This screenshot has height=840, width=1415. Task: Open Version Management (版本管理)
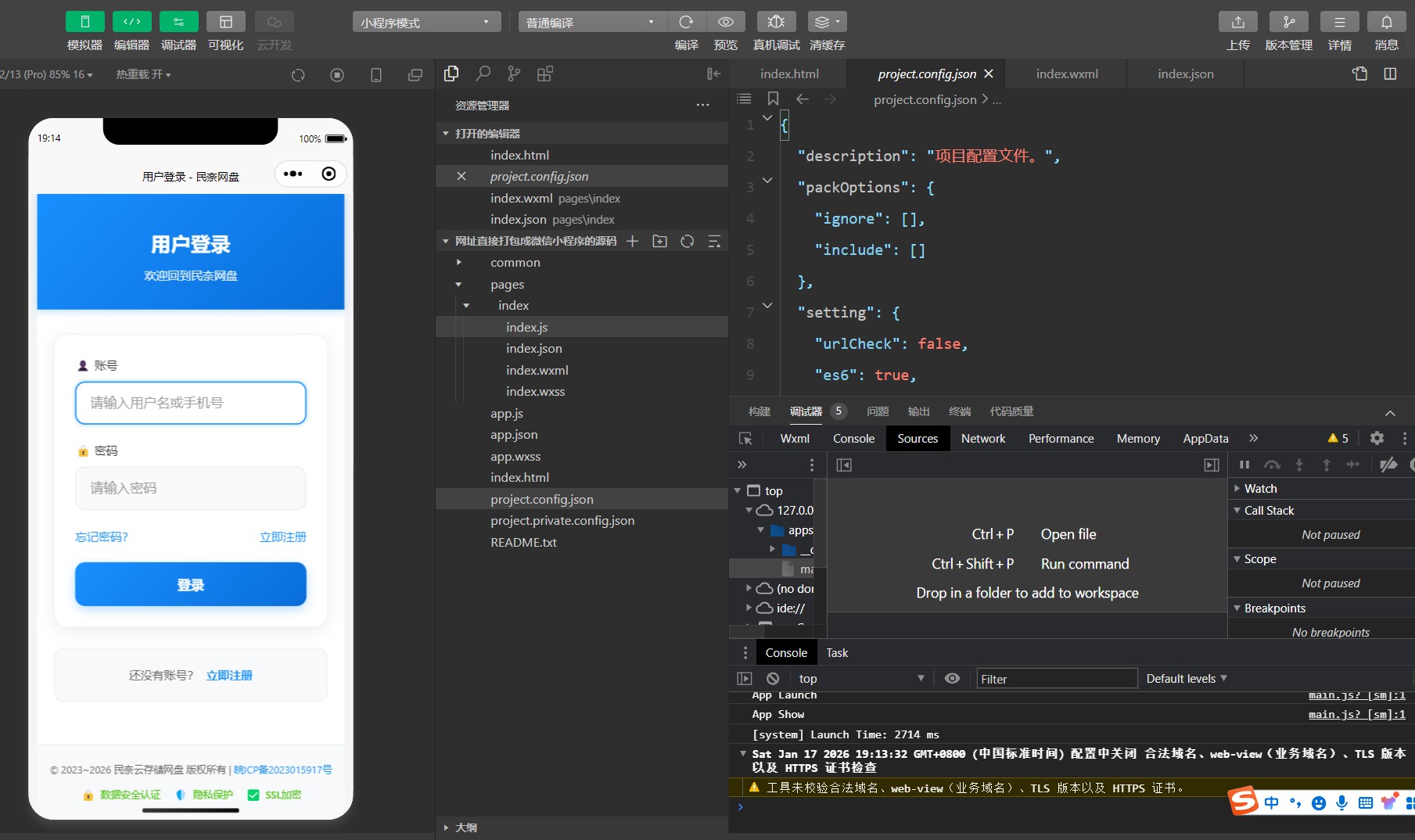coord(1288,22)
